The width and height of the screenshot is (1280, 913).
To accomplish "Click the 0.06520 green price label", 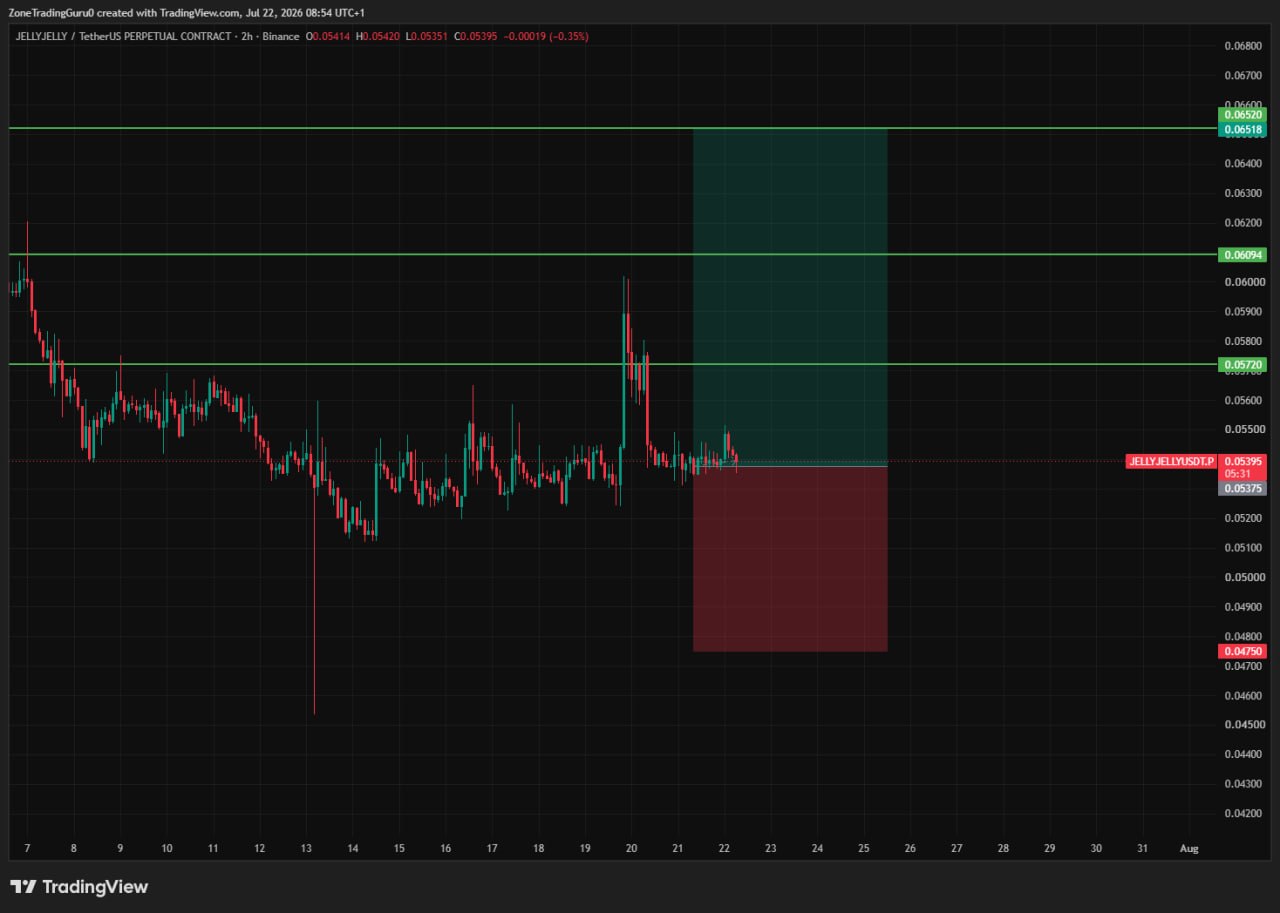I will [x=1242, y=115].
